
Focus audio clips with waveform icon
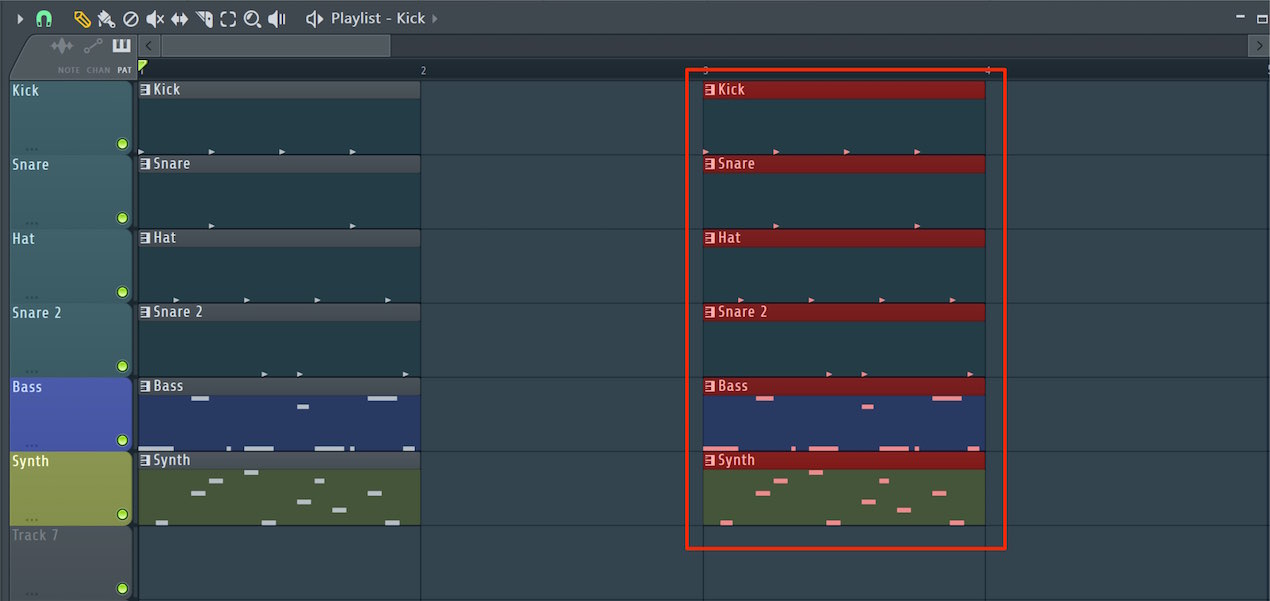point(62,46)
